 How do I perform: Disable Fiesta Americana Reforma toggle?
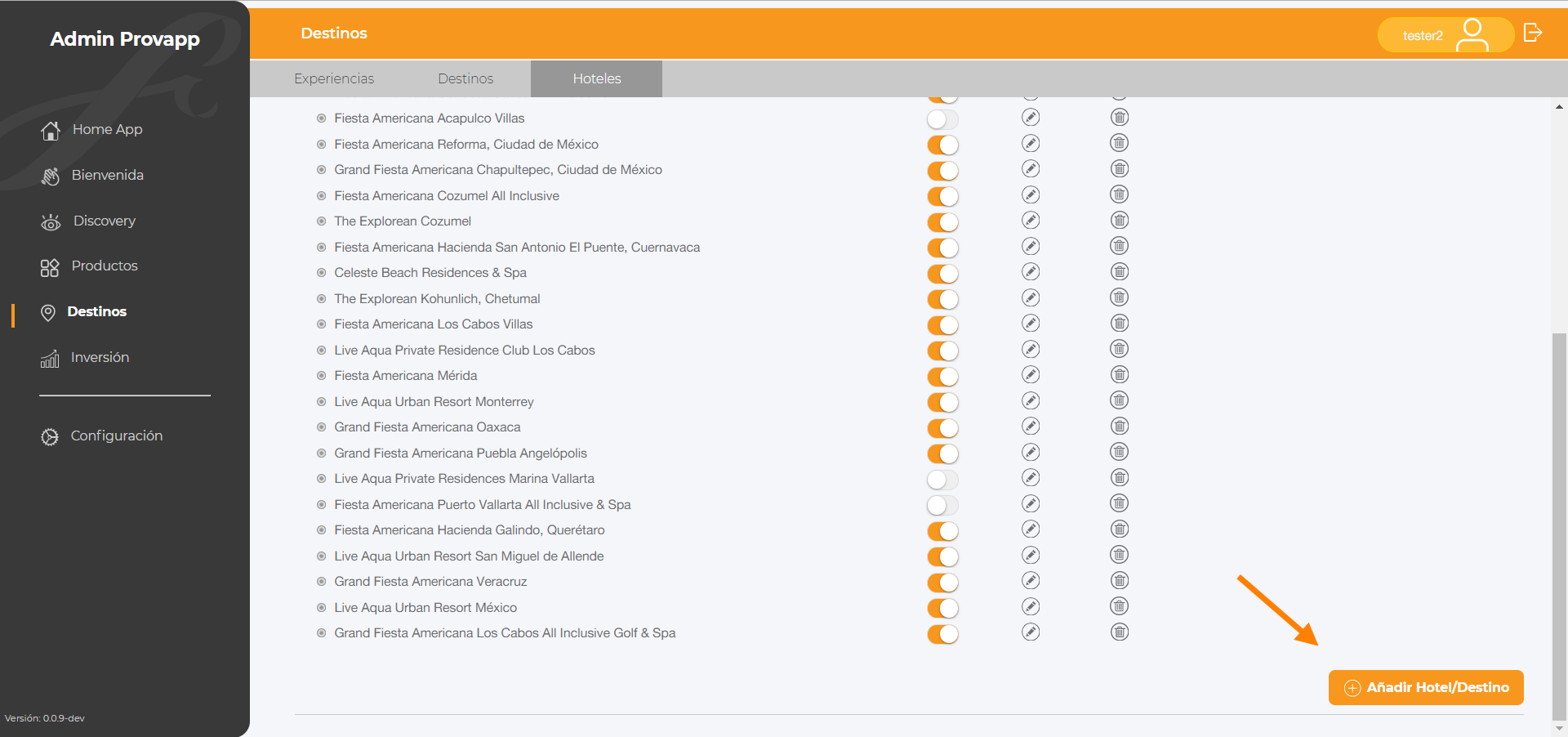coord(942,145)
